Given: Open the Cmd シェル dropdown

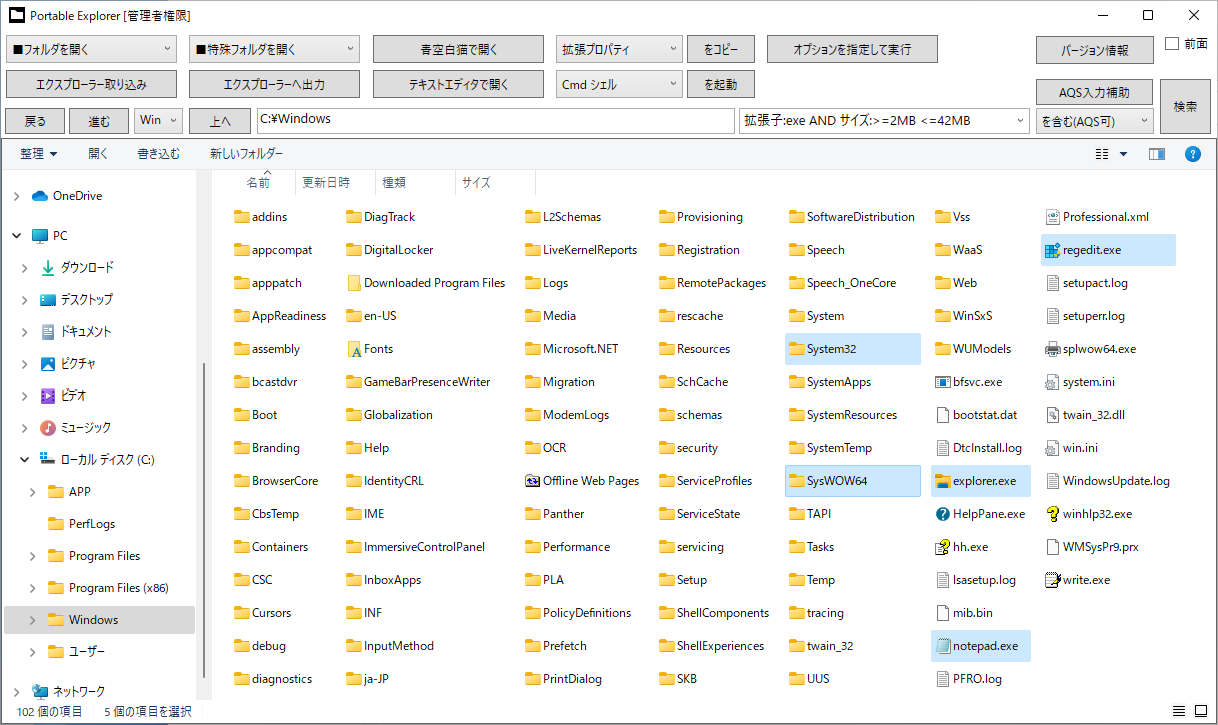Looking at the screenshot, I should coord(619,84).
